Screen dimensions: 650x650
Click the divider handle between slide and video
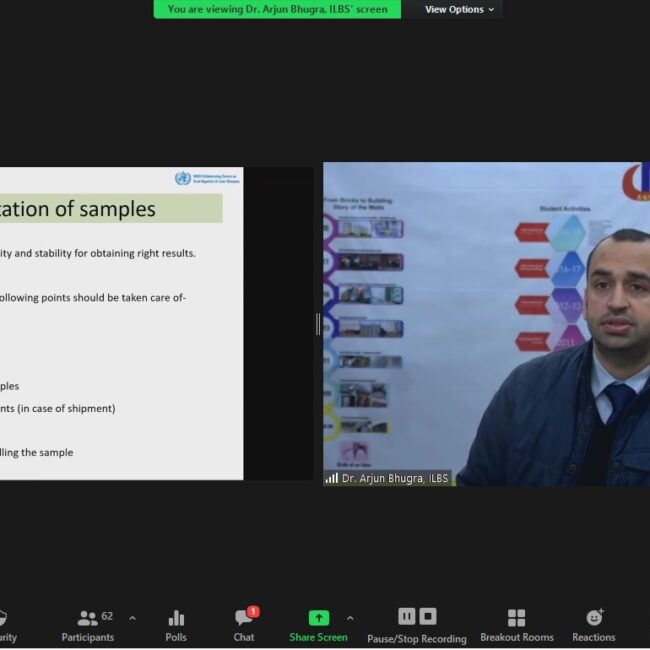[x=318, y=323]
